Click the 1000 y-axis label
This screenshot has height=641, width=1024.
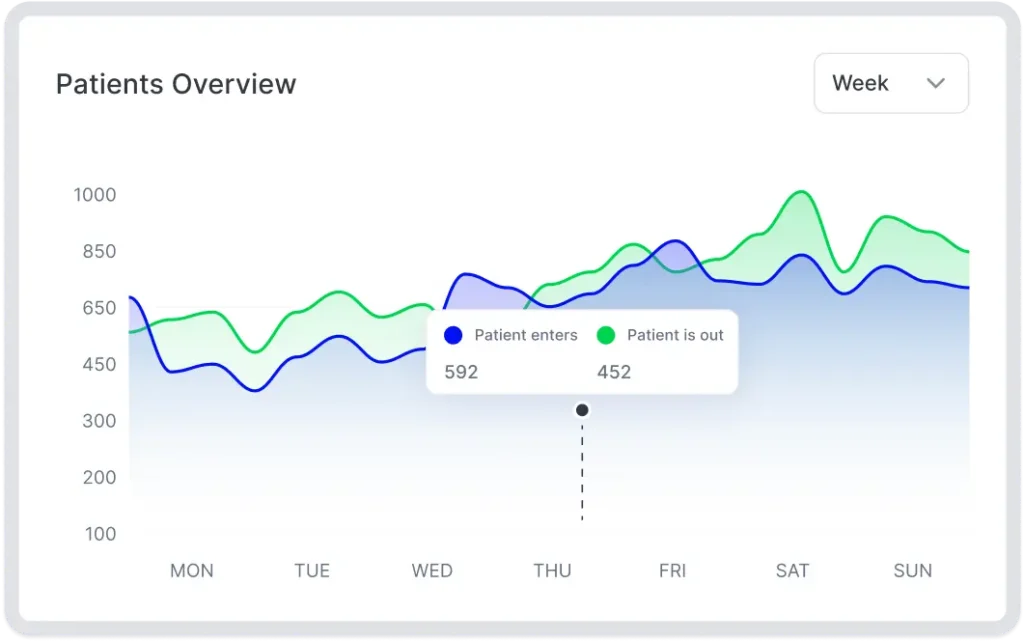95,195
